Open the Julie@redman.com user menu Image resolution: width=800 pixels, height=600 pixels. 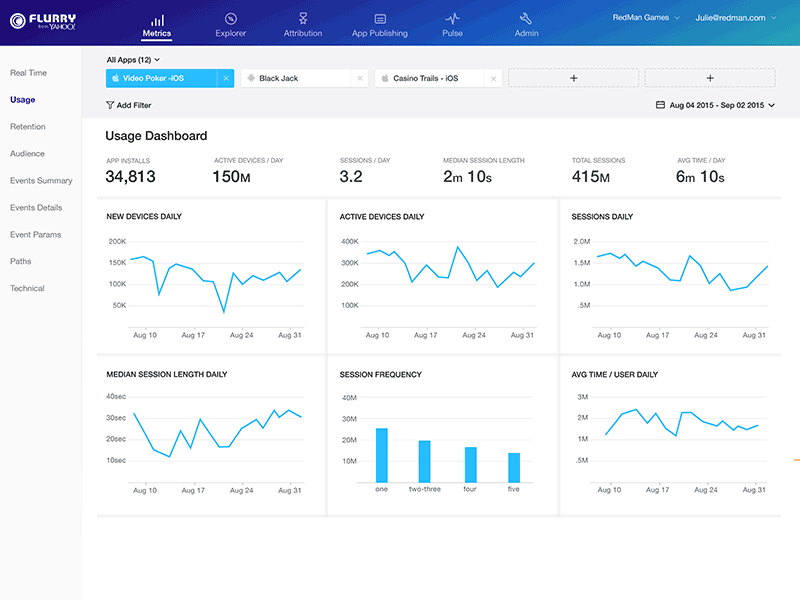tap(734, 17)
